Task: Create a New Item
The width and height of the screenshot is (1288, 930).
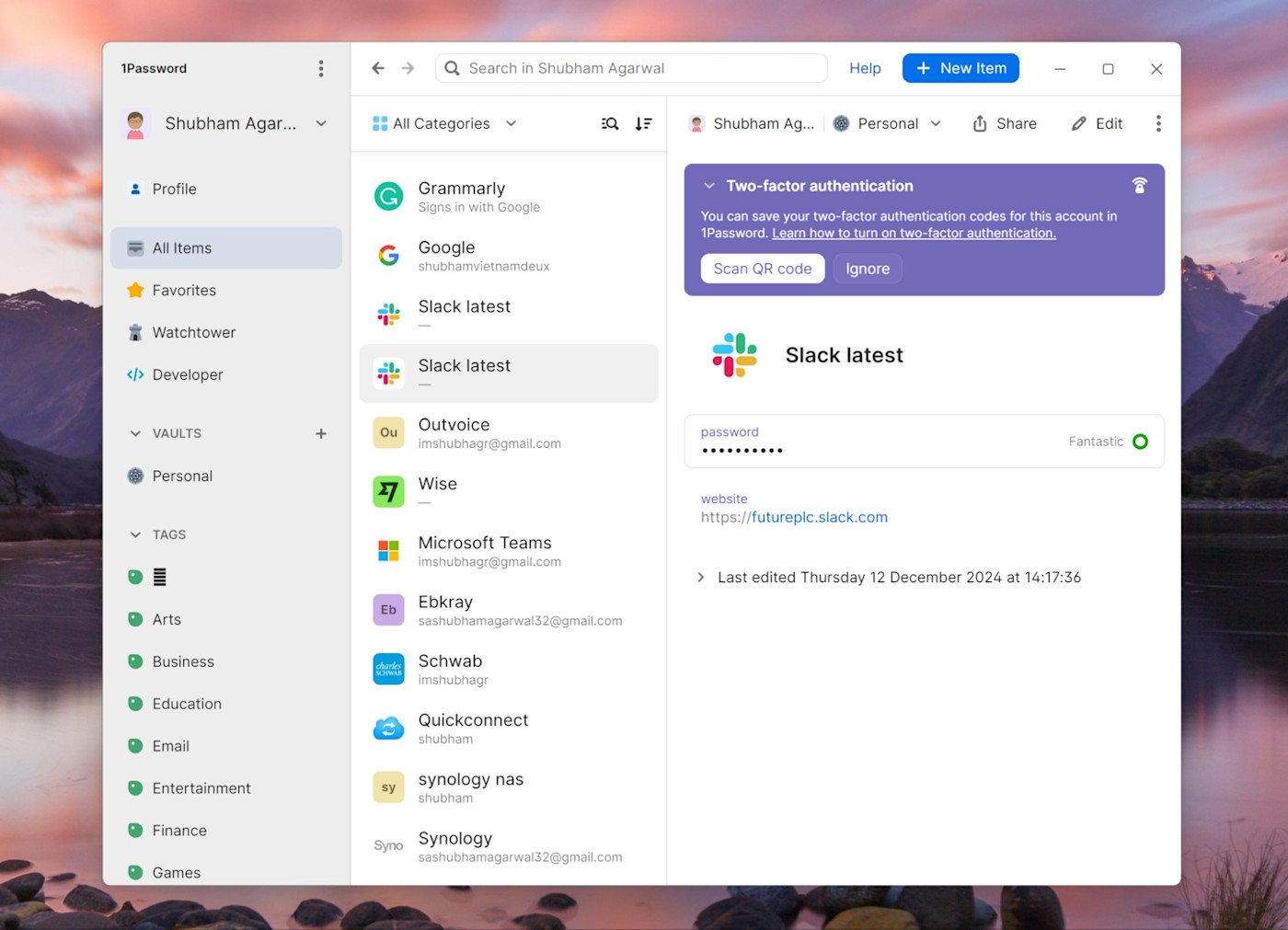Action: (x=960, y=68)
